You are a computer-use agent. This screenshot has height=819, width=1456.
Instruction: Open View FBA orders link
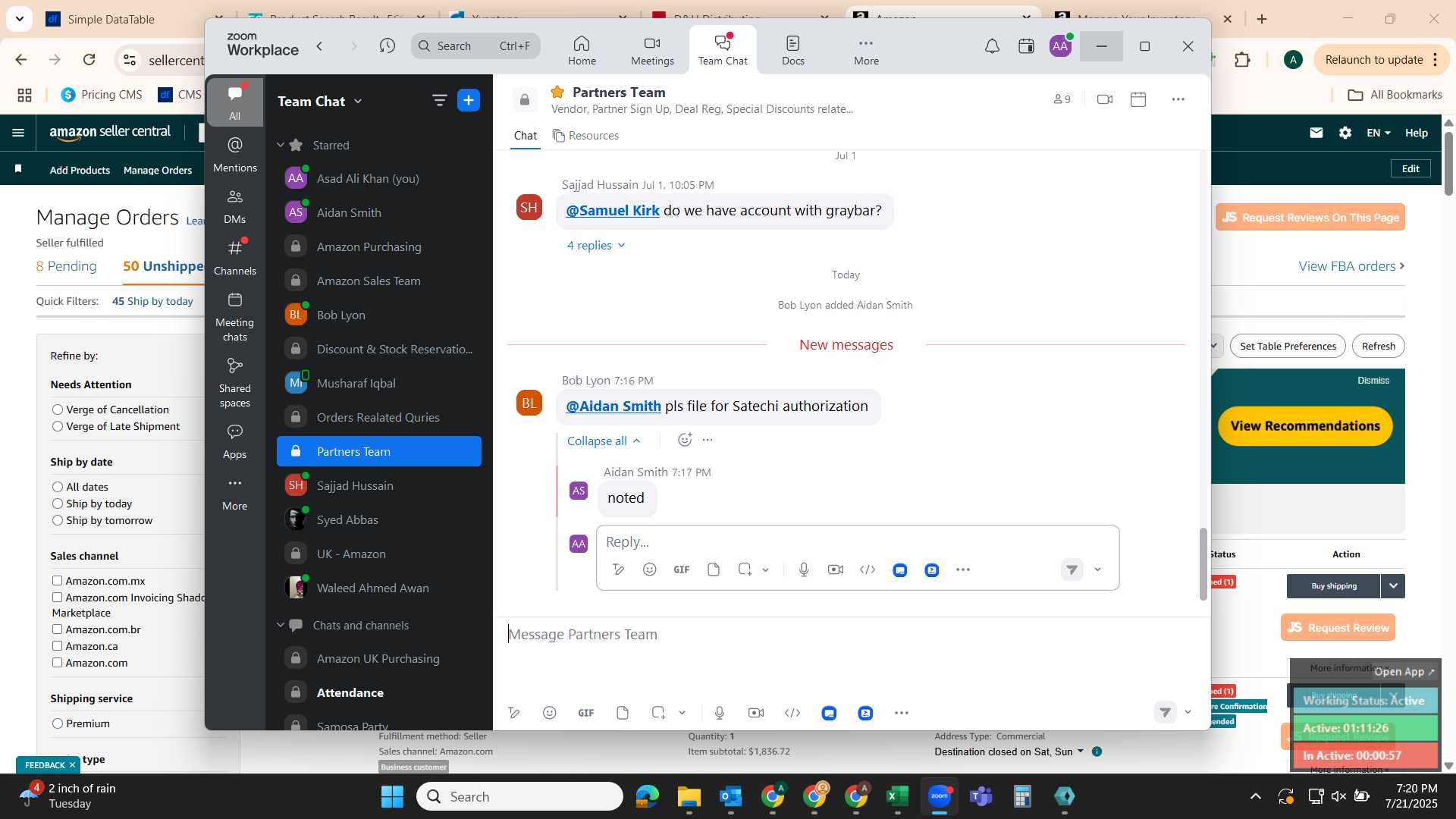(x=1351, y=266)
